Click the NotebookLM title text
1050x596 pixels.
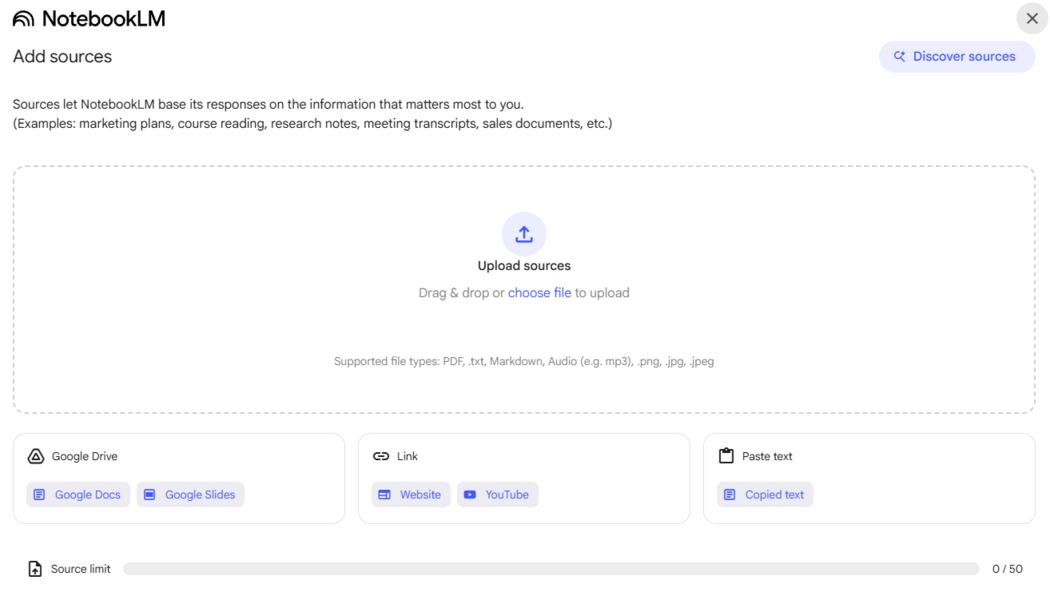pos(104,19)
